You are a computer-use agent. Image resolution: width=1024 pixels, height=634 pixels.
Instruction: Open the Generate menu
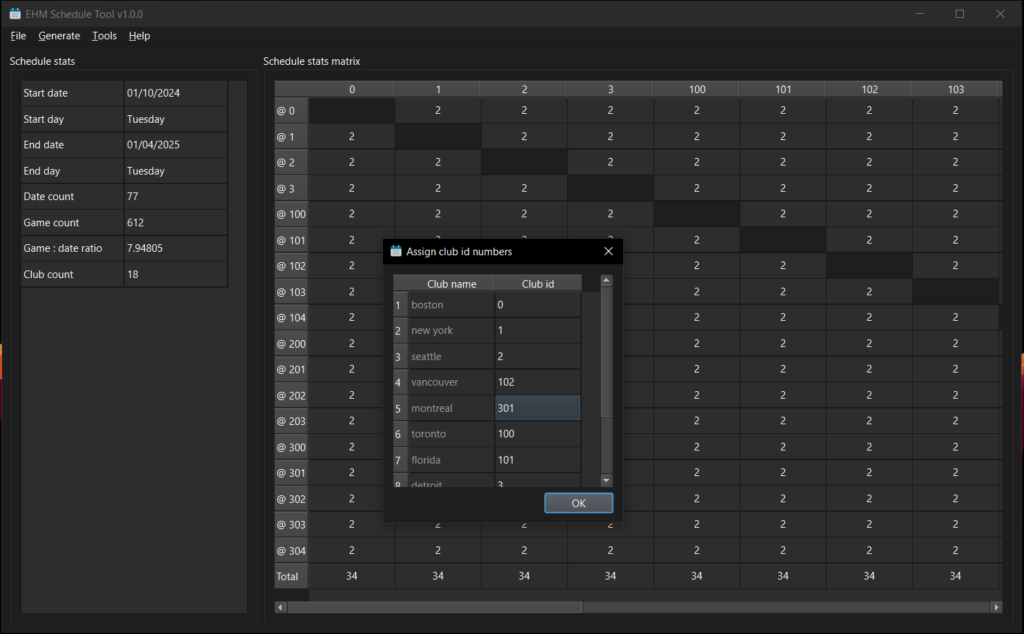click(x=59, y=36)
